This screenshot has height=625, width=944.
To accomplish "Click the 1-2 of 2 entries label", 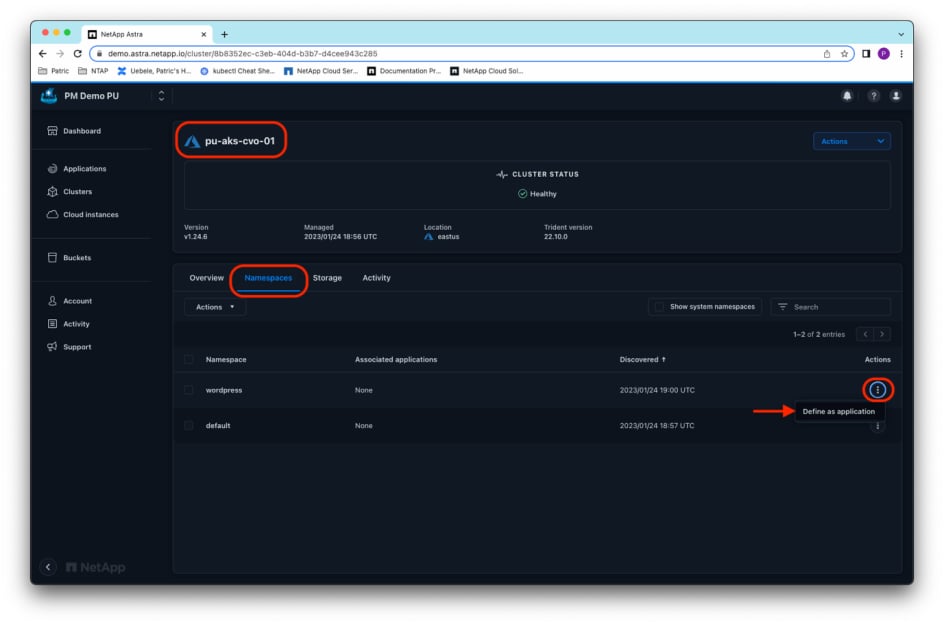I will [x=819, y=334].
